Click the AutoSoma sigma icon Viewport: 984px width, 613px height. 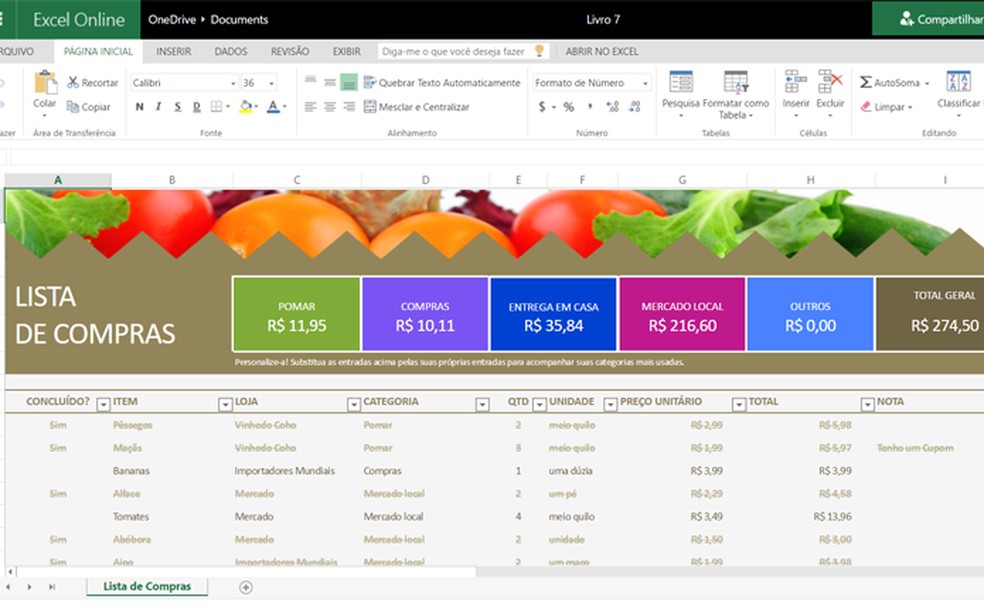click(x=866, y=83)
